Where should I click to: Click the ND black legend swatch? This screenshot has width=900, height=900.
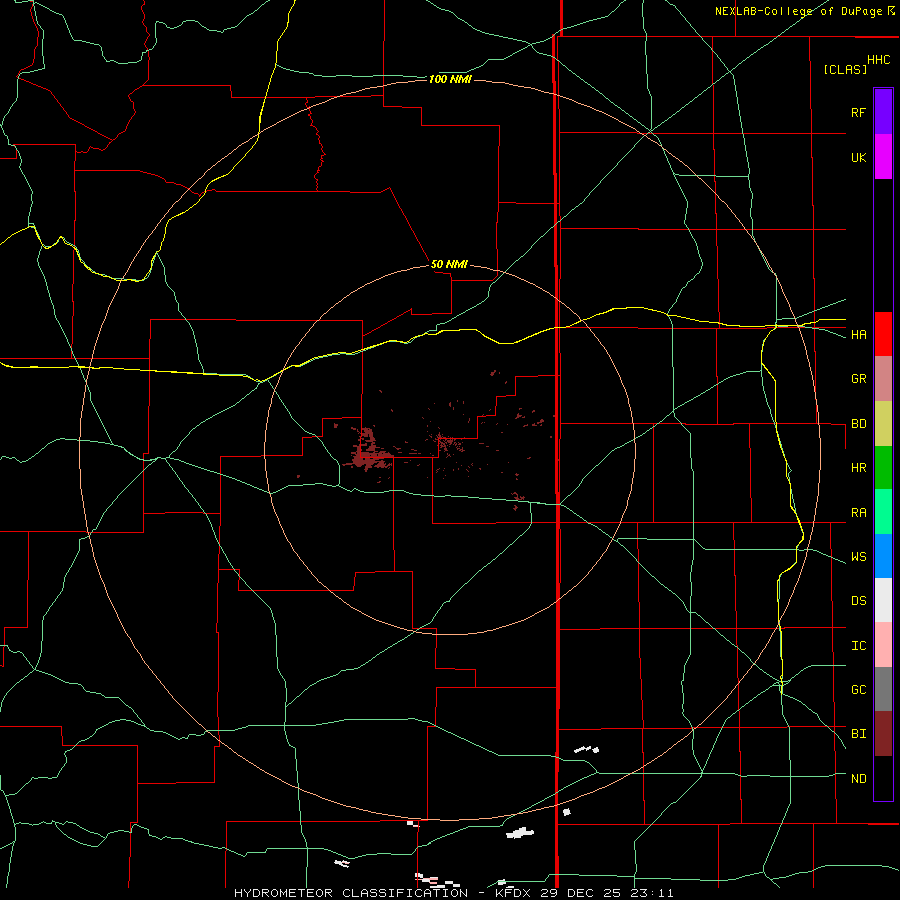883,778
